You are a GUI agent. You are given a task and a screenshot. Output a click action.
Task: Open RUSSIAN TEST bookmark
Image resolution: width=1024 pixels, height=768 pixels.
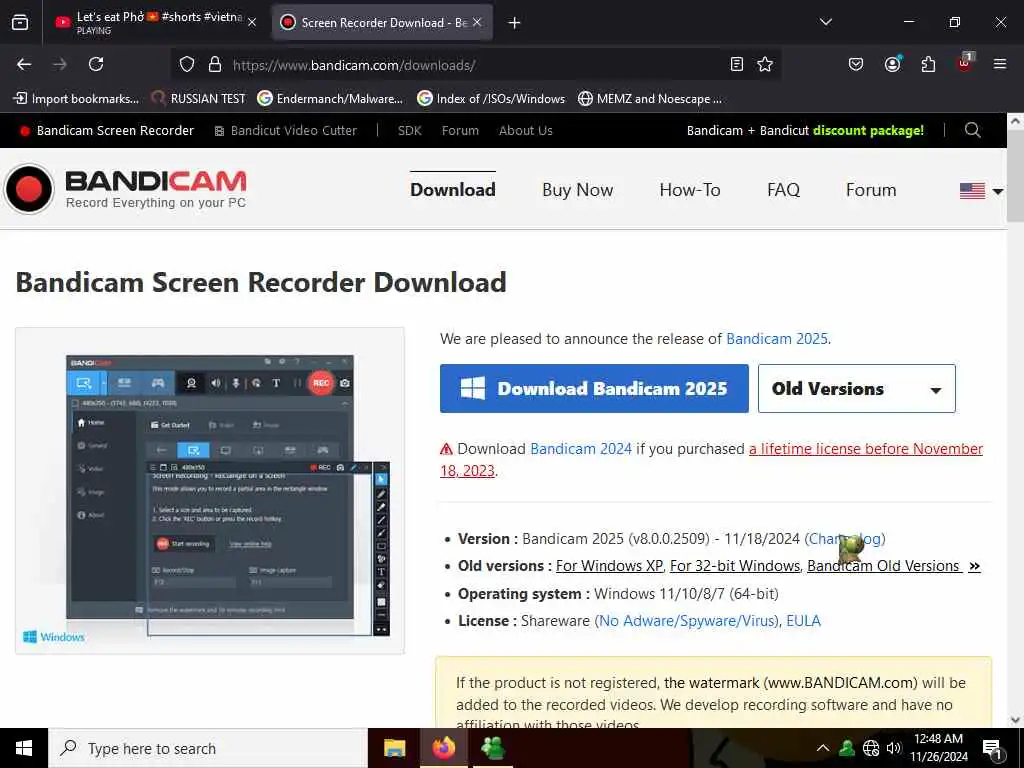pos(199,99)
